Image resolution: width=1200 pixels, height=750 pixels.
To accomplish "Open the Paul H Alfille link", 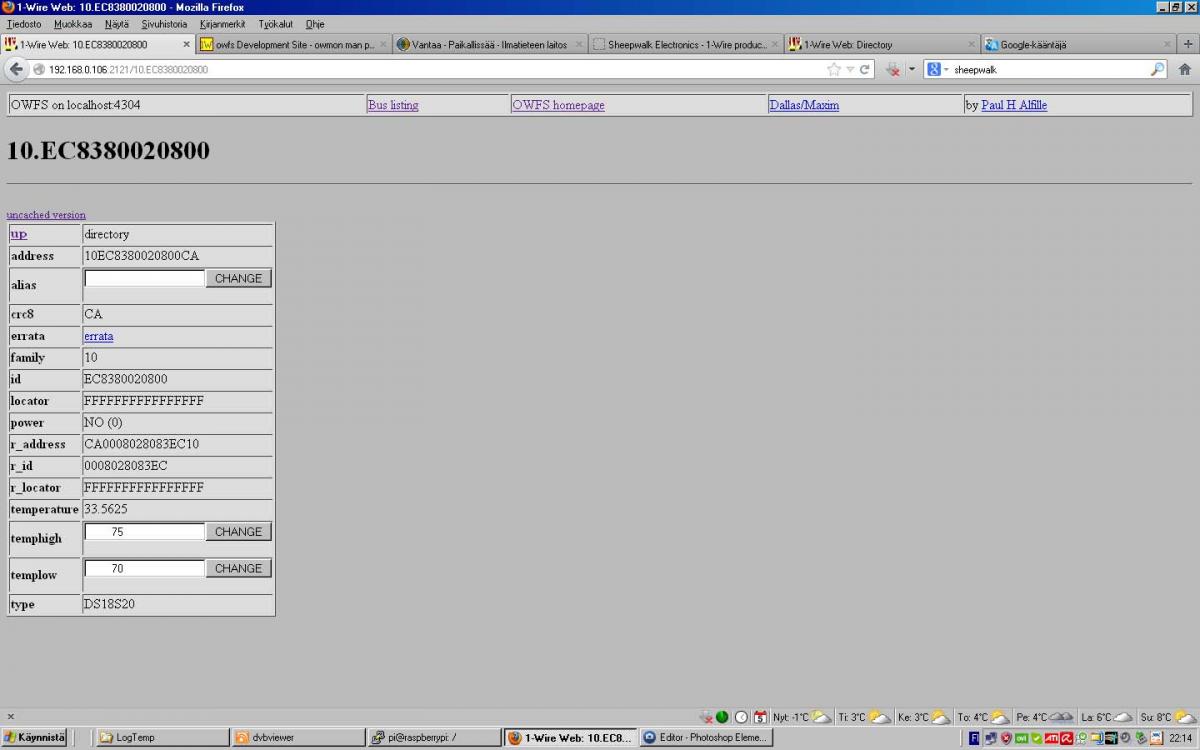I will click(1014, 105).
